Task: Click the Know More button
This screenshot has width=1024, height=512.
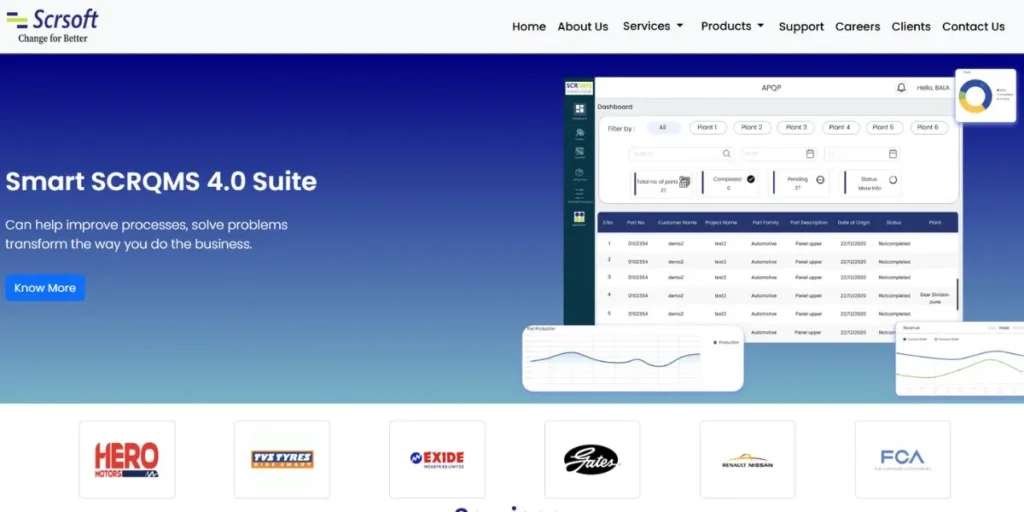Action: [x=45, y=288]
